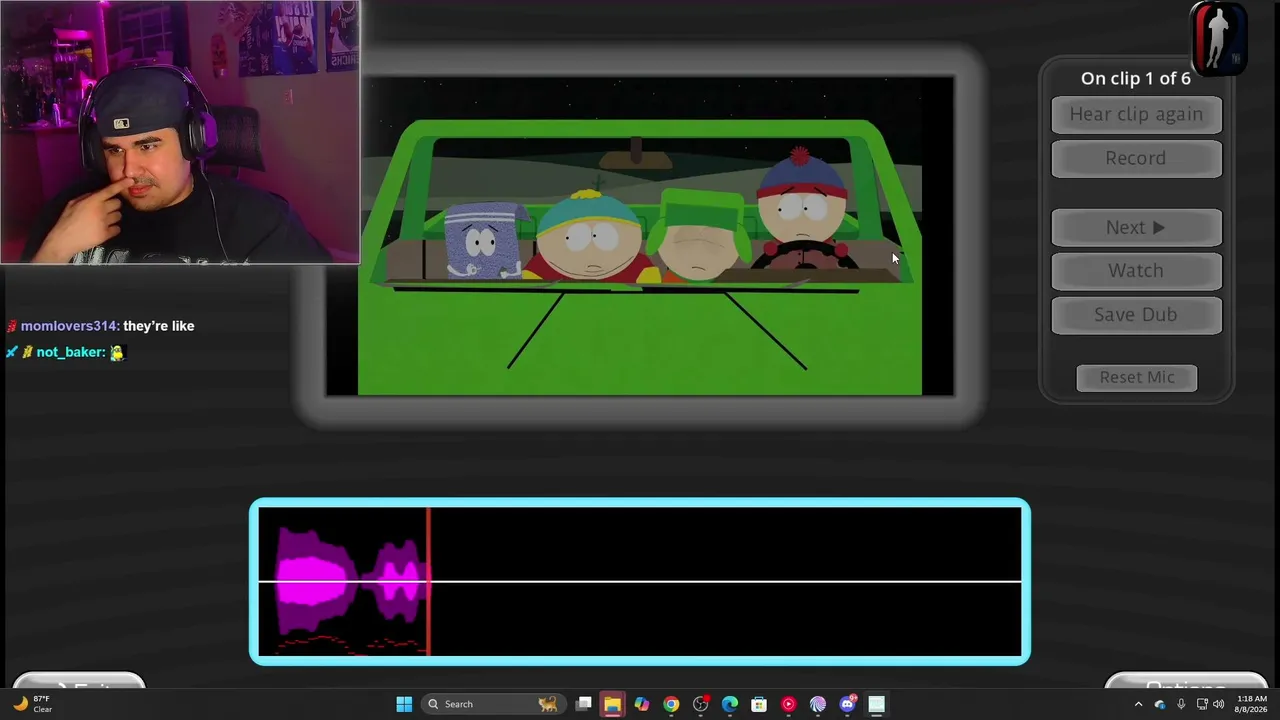Click the red playhead marker on the waveform
The image size is (1280, 720).
point(429,581)
